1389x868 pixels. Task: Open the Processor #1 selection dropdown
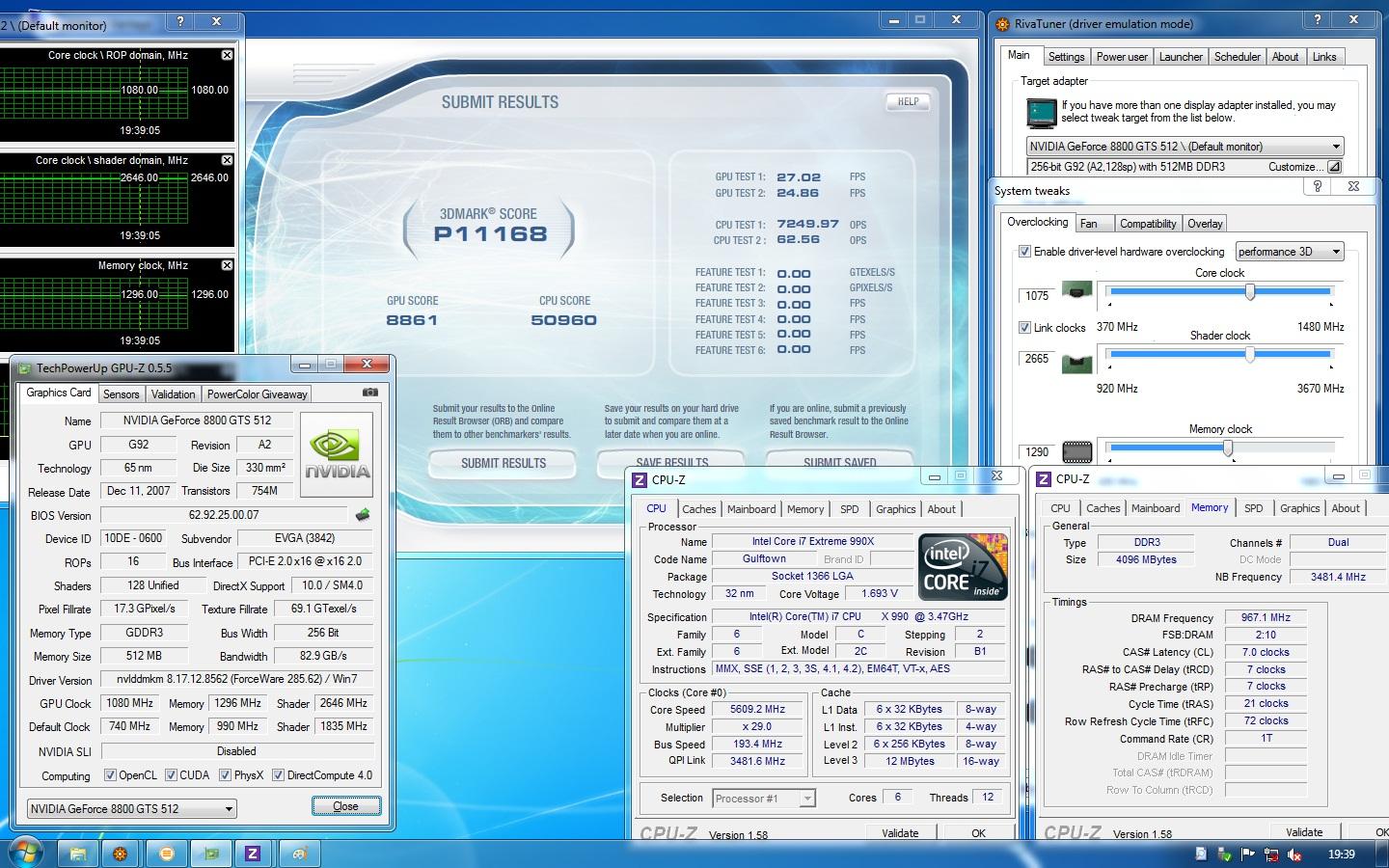764,798
